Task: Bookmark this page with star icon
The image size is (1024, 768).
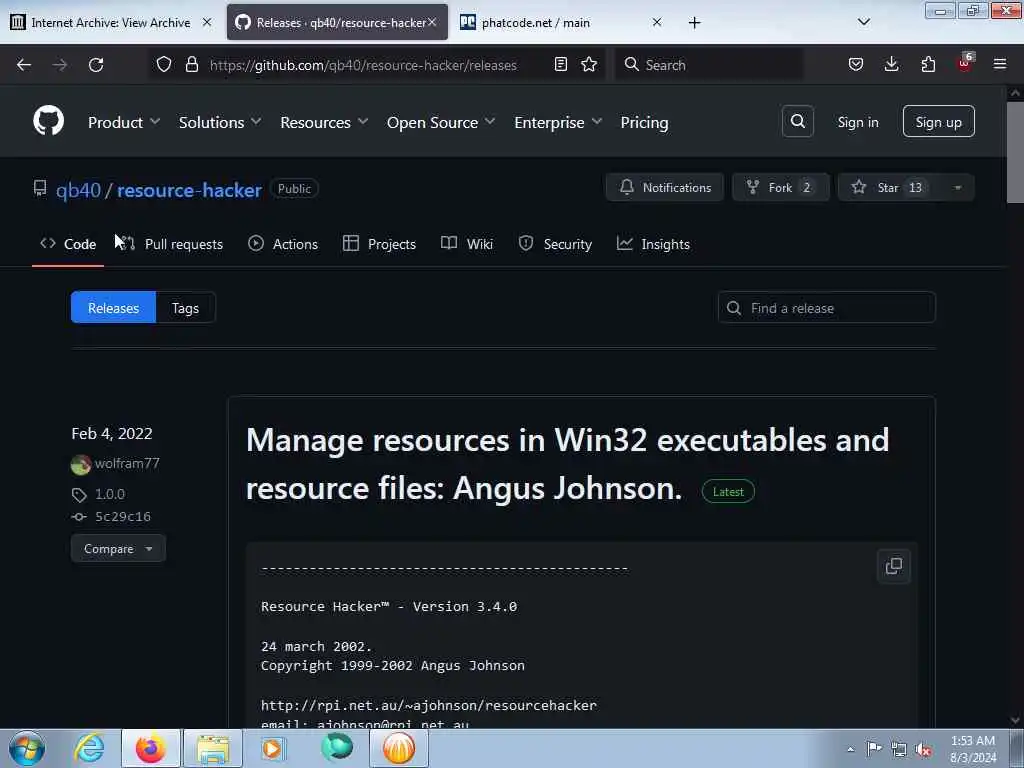Action: 589,65
